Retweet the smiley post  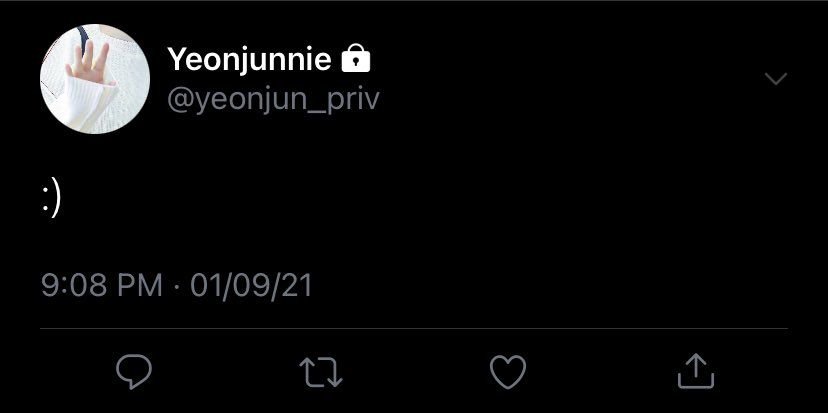pos(321,372)
